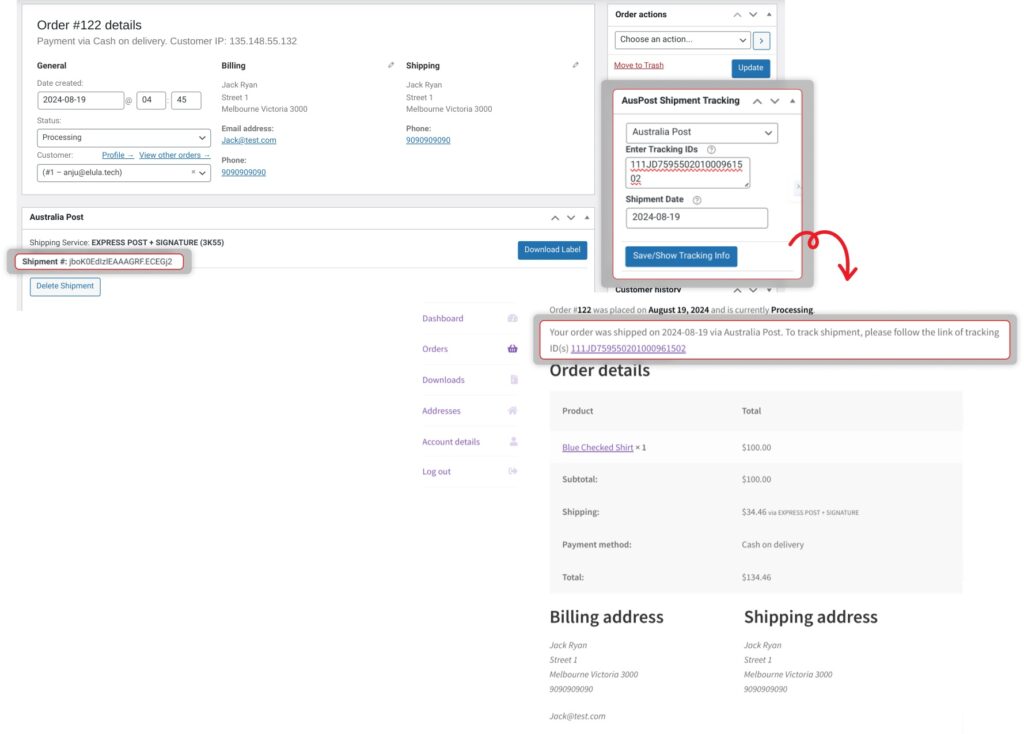Move Australia Post panel down
Viewport: 1024px width, 734px height.
571,217
